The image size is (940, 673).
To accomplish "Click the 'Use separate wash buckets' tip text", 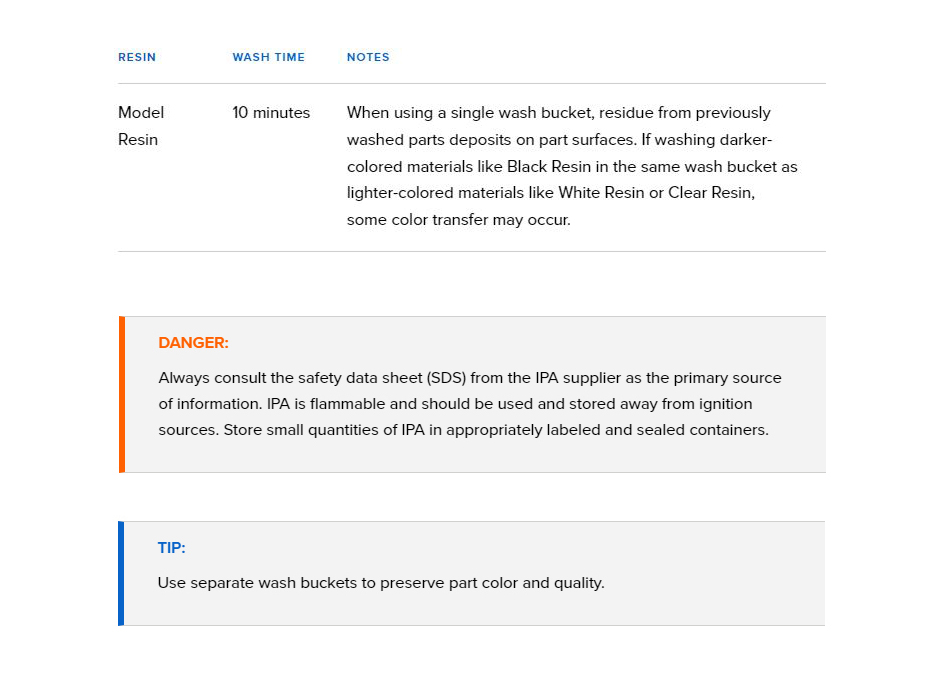I will (x=381, y=583).
